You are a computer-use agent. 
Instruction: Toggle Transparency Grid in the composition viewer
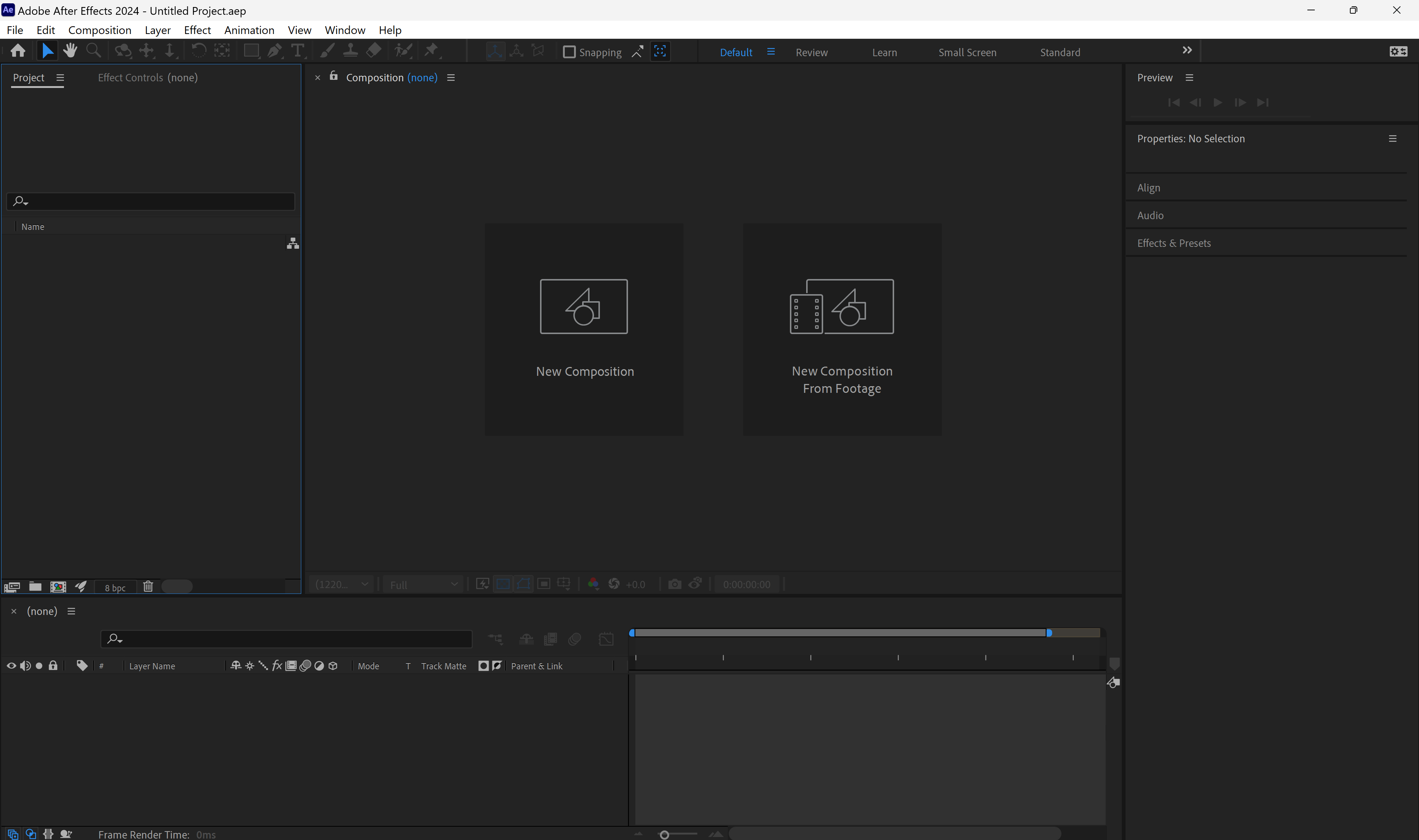tap(503, 584)
